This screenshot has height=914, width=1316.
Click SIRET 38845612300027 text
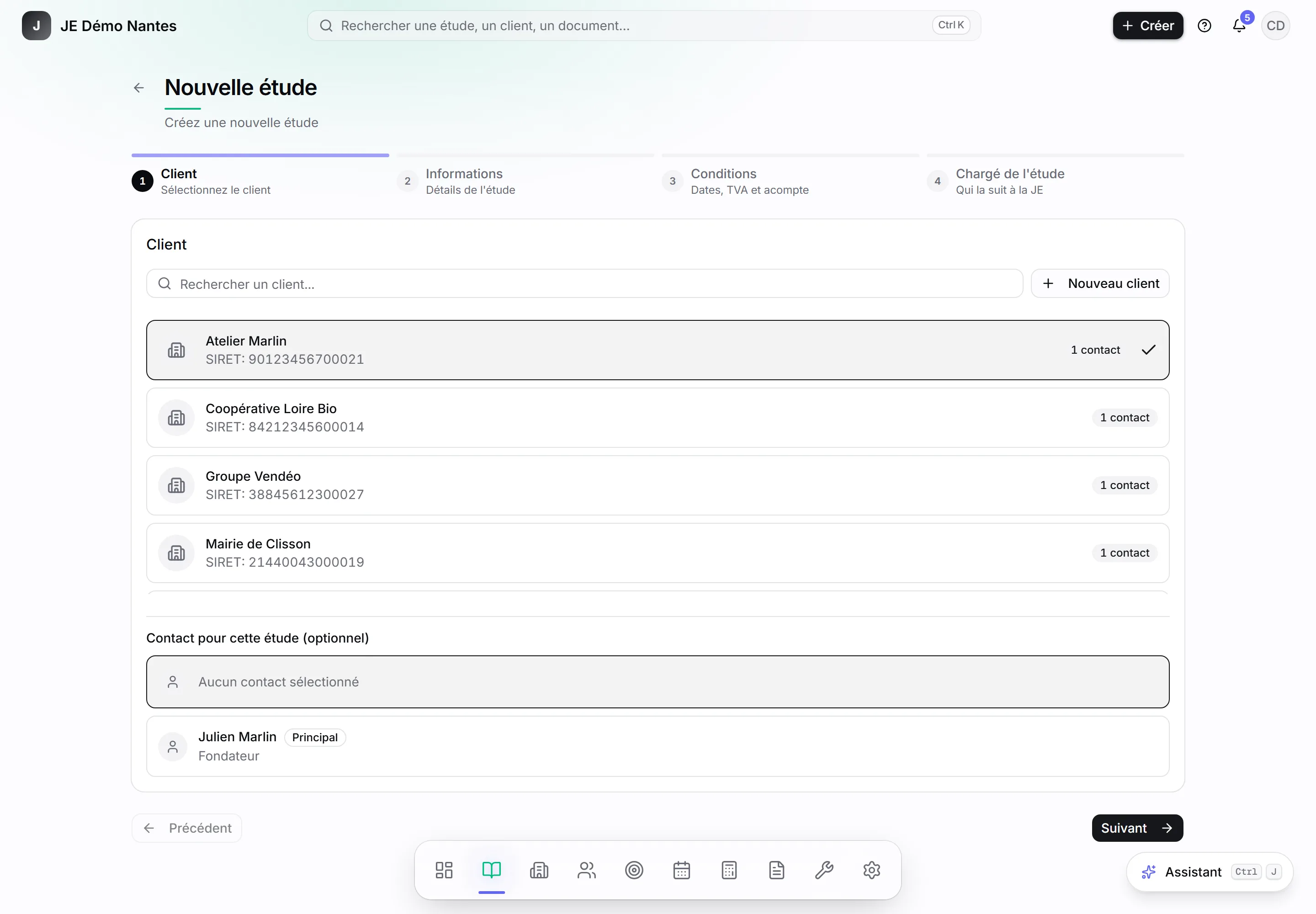(x=285, y=494)
